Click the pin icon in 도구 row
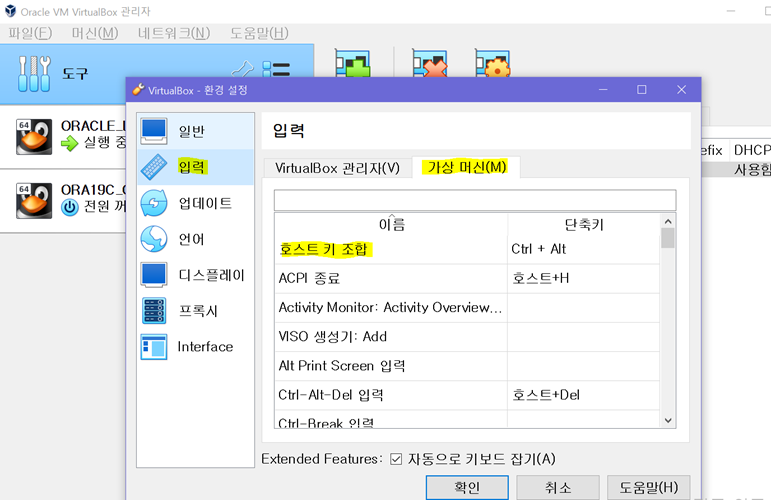 tap(243, 69)
